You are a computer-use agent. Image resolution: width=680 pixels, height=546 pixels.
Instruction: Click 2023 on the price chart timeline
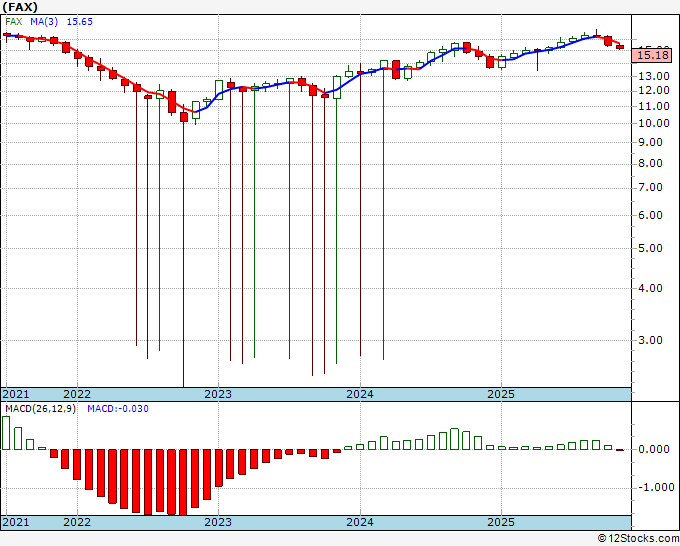[218, 394]
